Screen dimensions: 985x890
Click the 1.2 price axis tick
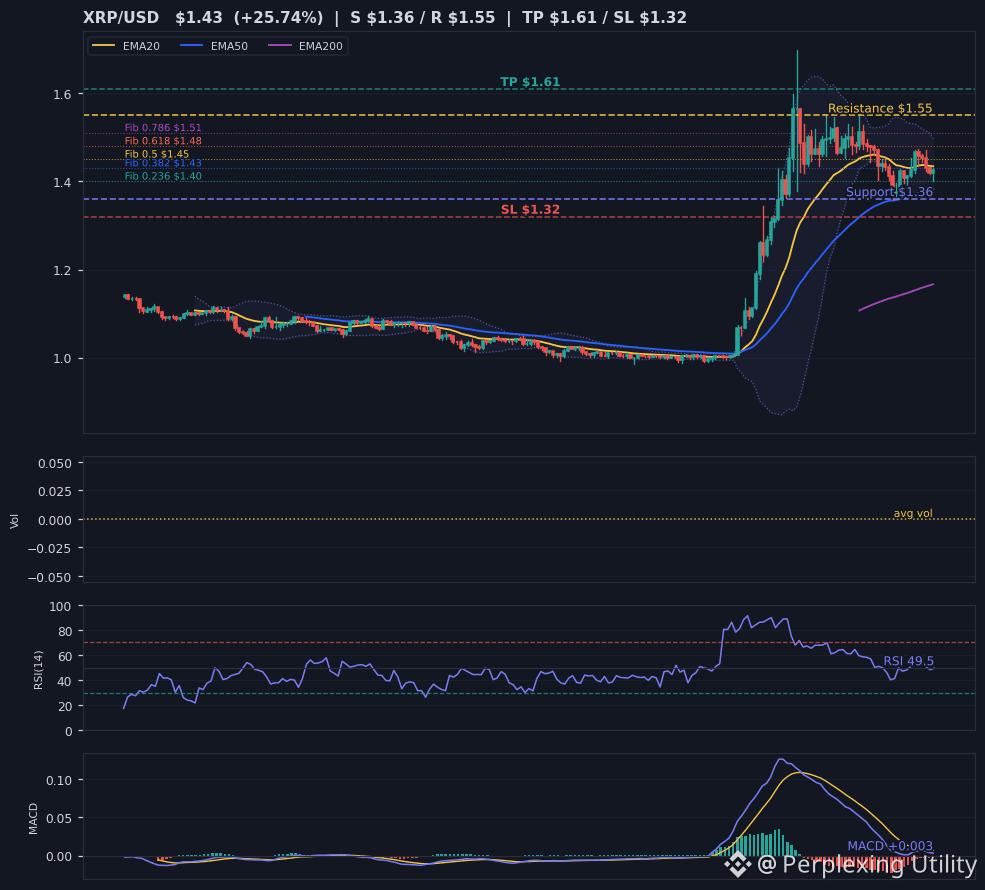coord(63,271)
